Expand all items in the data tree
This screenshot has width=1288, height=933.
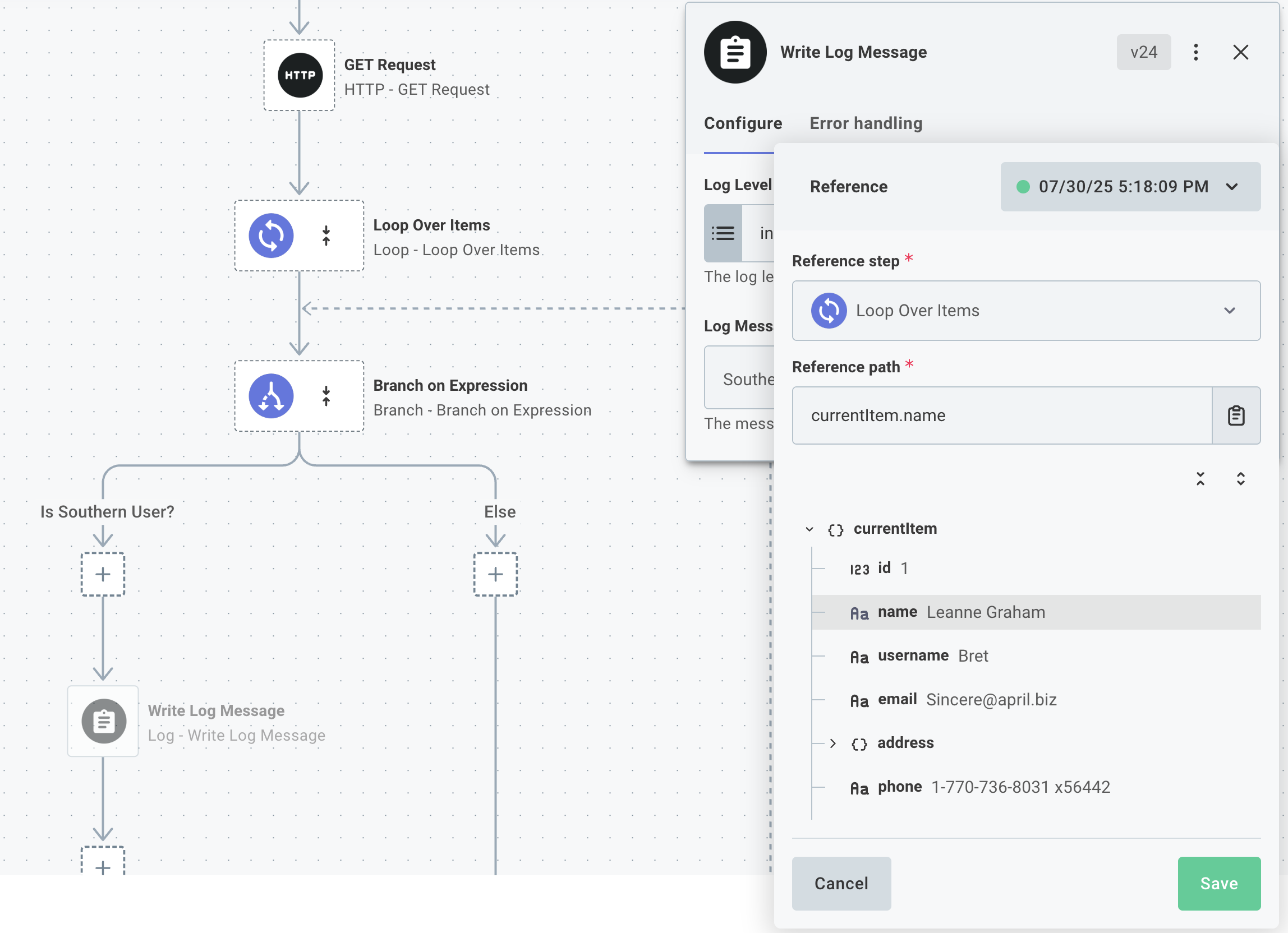(x=1240, y=479)
